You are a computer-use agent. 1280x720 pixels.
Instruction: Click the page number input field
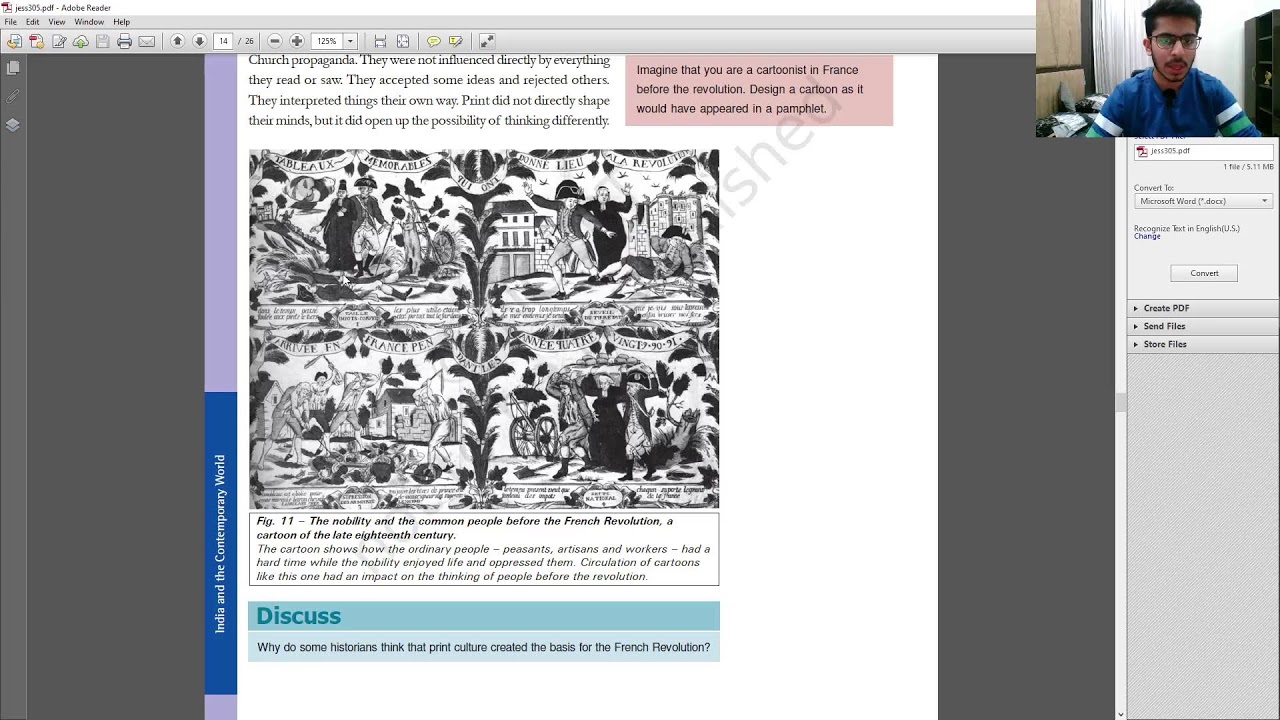coord(223,41)
